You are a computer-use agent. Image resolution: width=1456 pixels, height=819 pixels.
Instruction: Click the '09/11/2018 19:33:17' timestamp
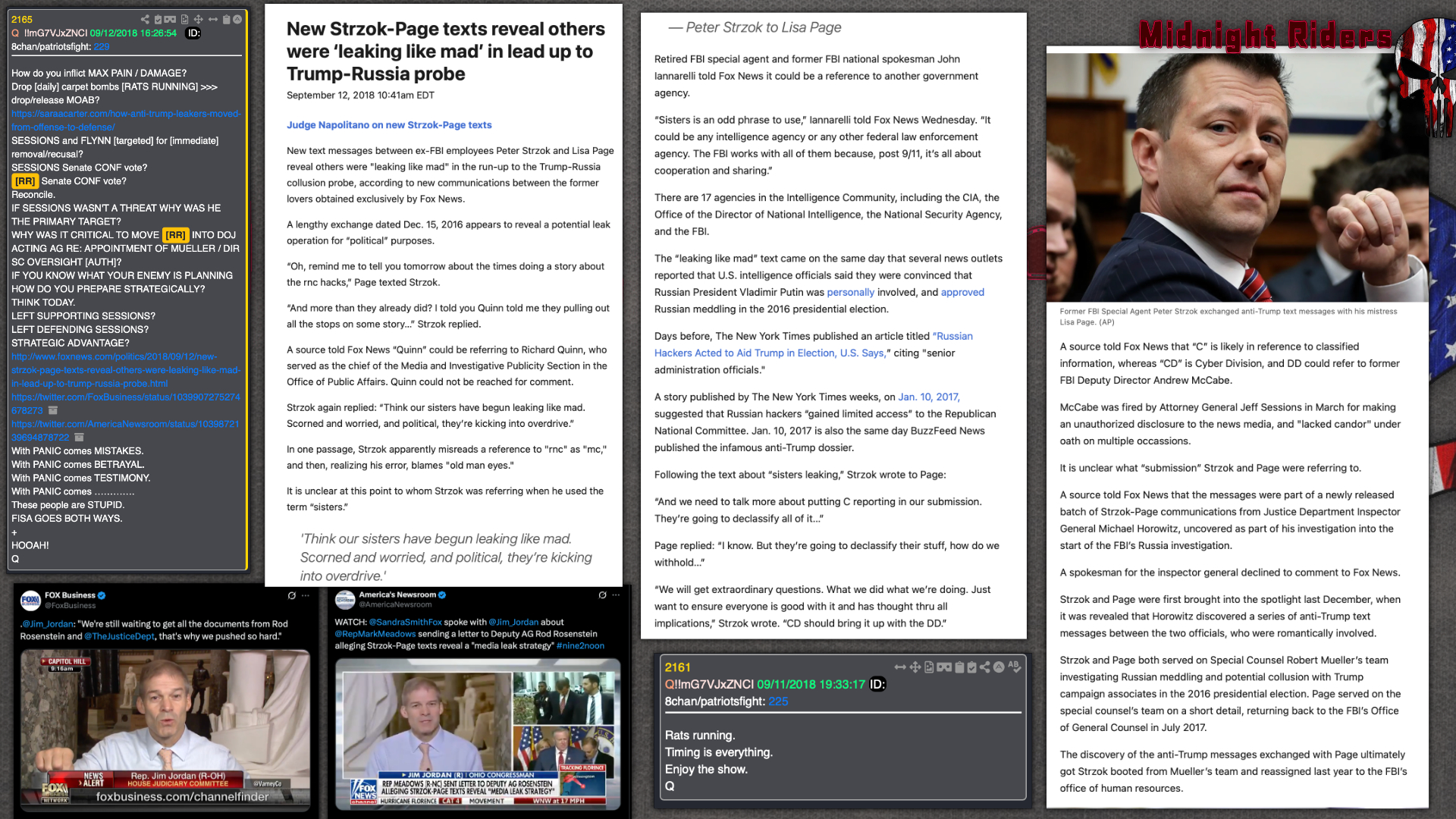pyautogui.click(x=811, y=684)
